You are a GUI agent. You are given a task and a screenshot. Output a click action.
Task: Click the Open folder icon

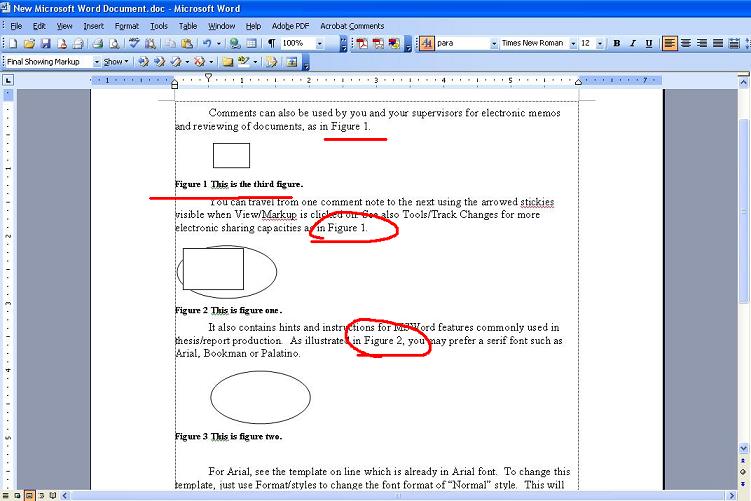click(x=29, y=44)
